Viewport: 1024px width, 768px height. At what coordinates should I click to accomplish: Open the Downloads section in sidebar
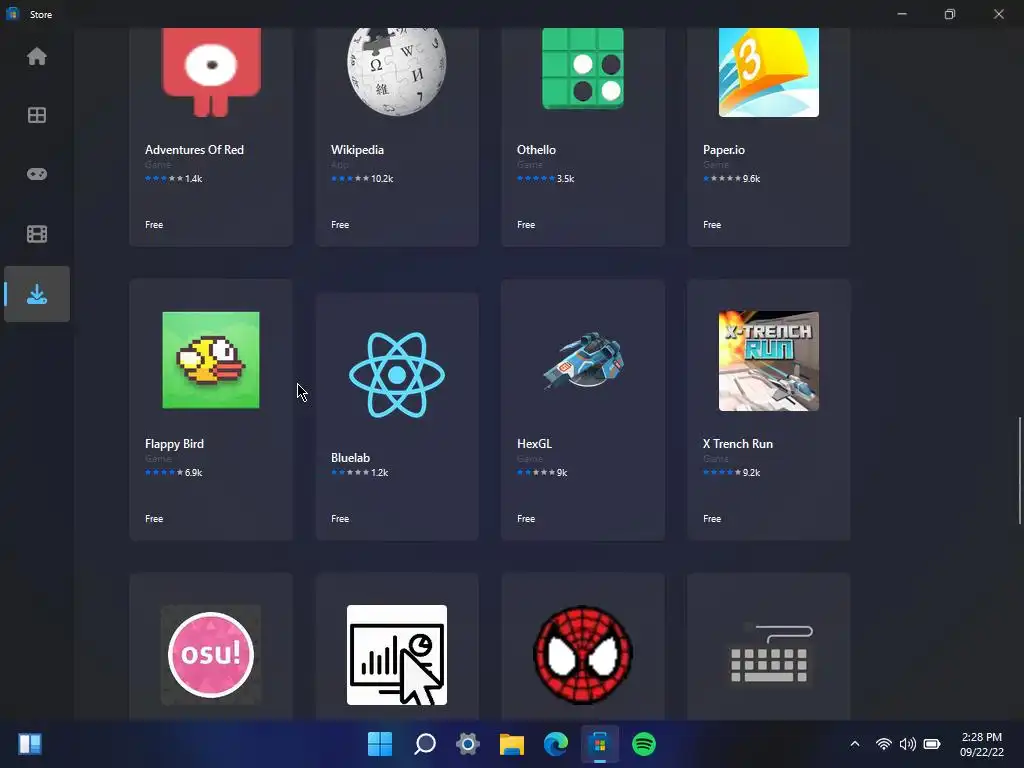37,294
